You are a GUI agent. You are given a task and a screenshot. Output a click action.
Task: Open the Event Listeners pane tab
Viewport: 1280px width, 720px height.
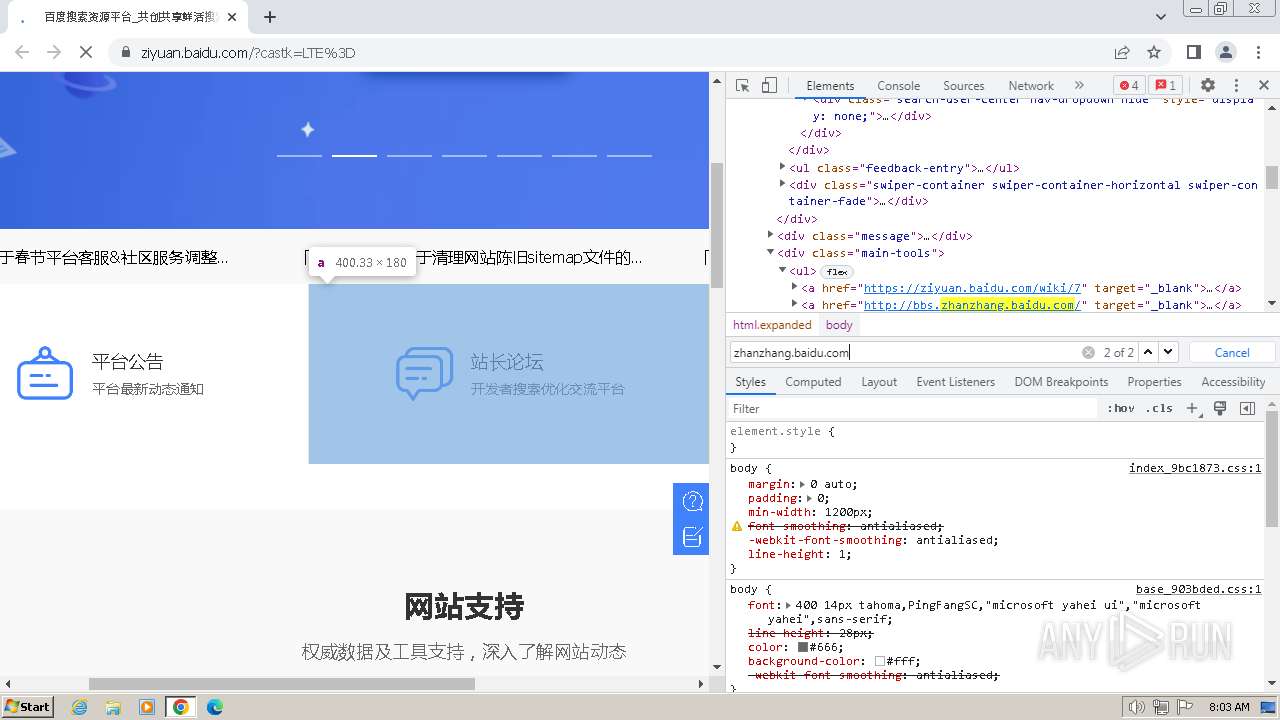[955, 382]
